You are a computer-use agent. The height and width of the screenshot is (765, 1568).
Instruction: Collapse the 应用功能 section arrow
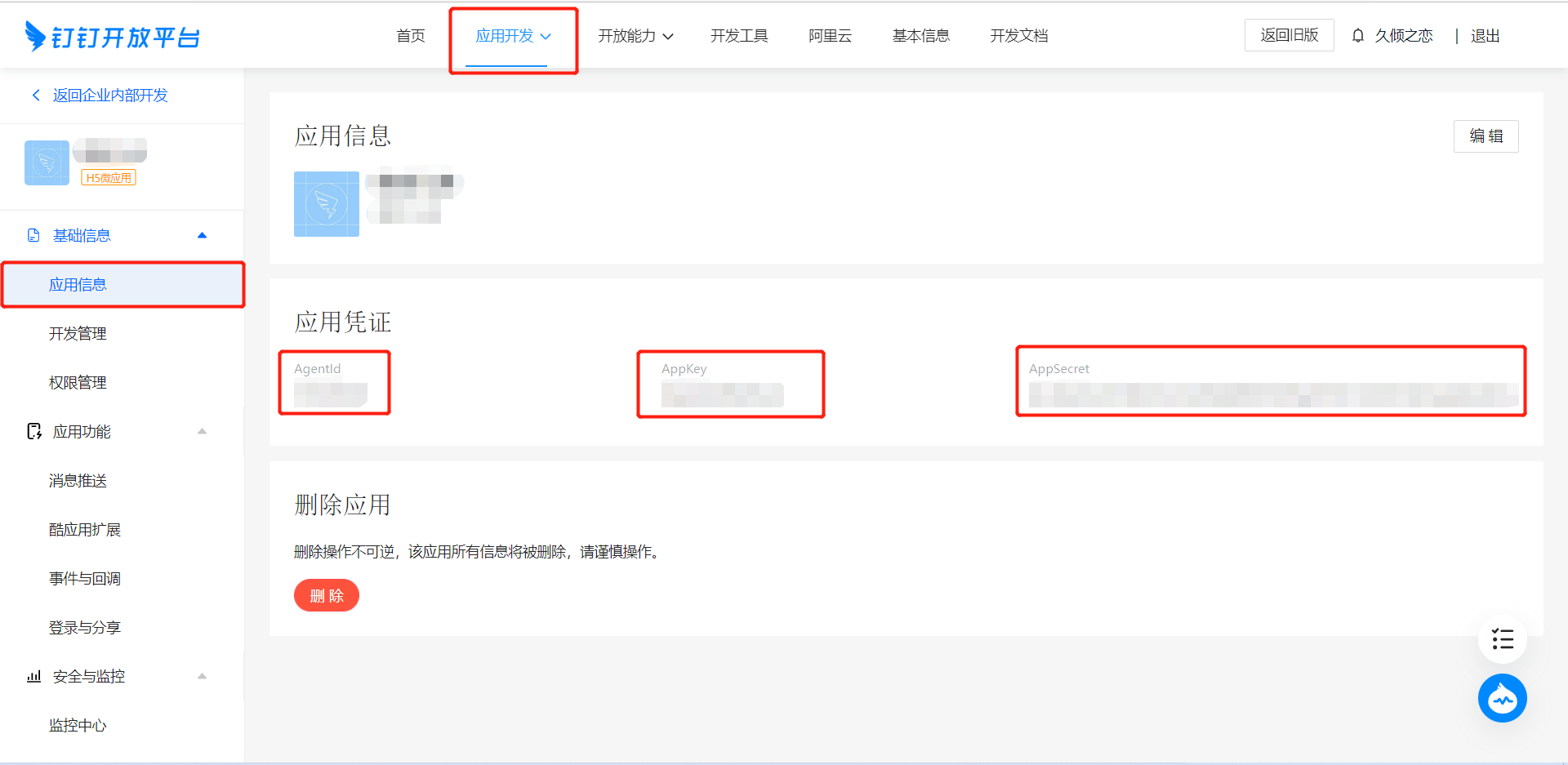(x=202, y=431)
